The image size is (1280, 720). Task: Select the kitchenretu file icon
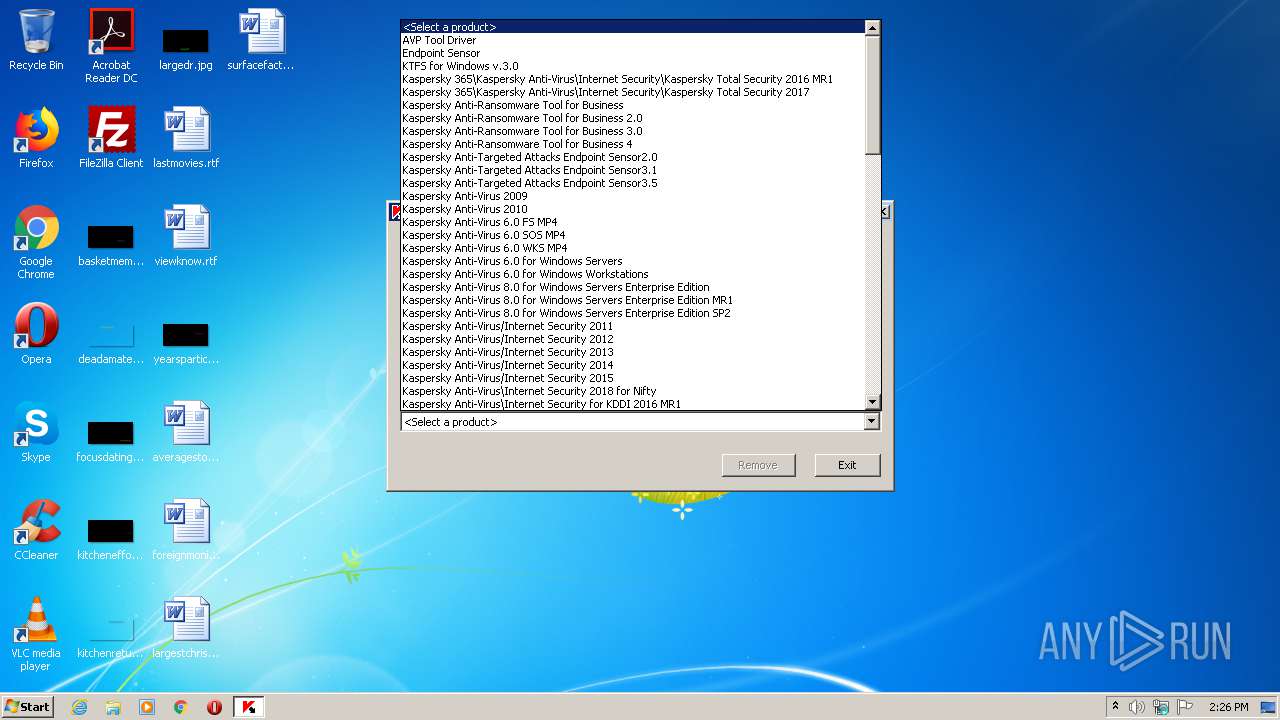pos(111,636)
